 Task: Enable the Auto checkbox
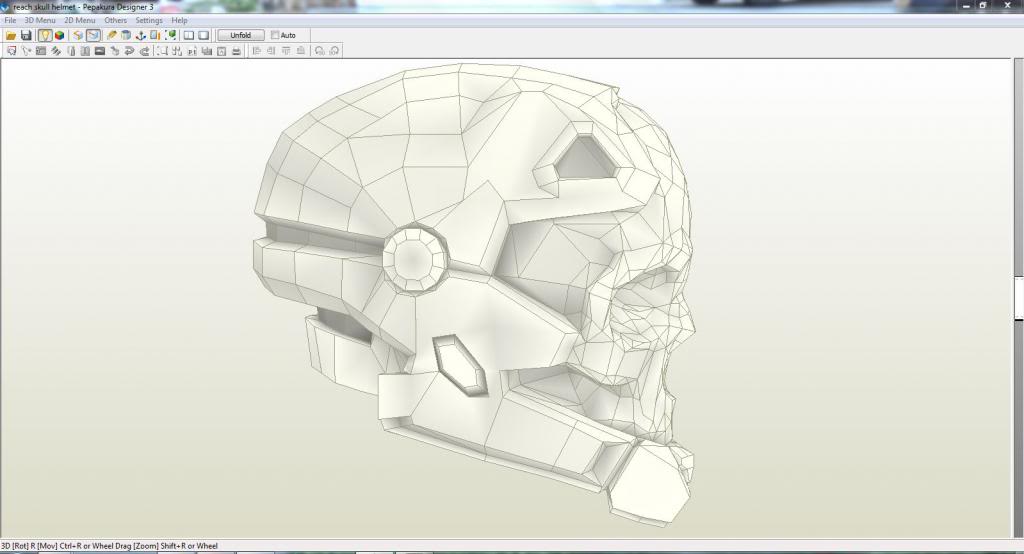(276, 35)
